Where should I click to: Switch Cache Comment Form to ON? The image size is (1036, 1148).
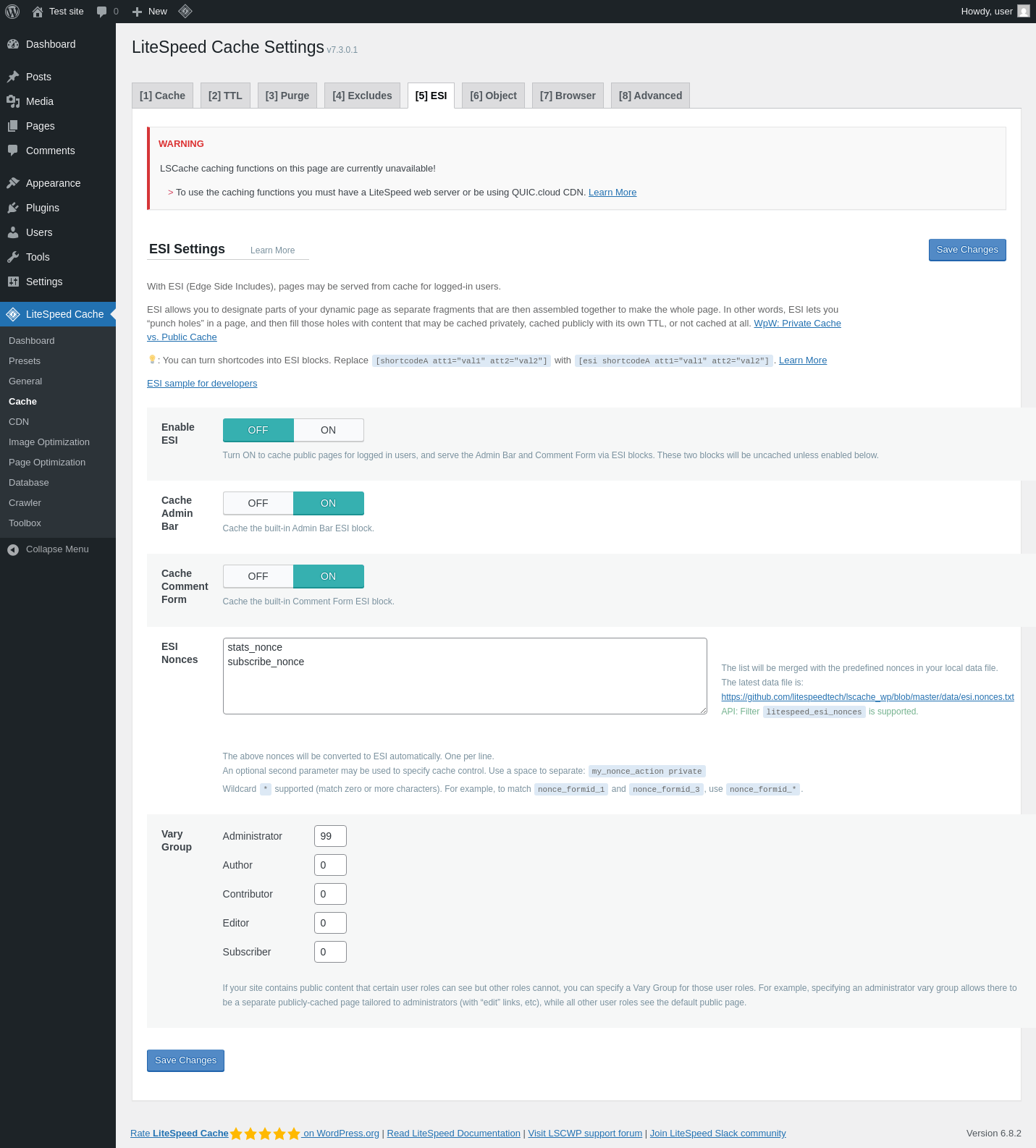point(329,576)
